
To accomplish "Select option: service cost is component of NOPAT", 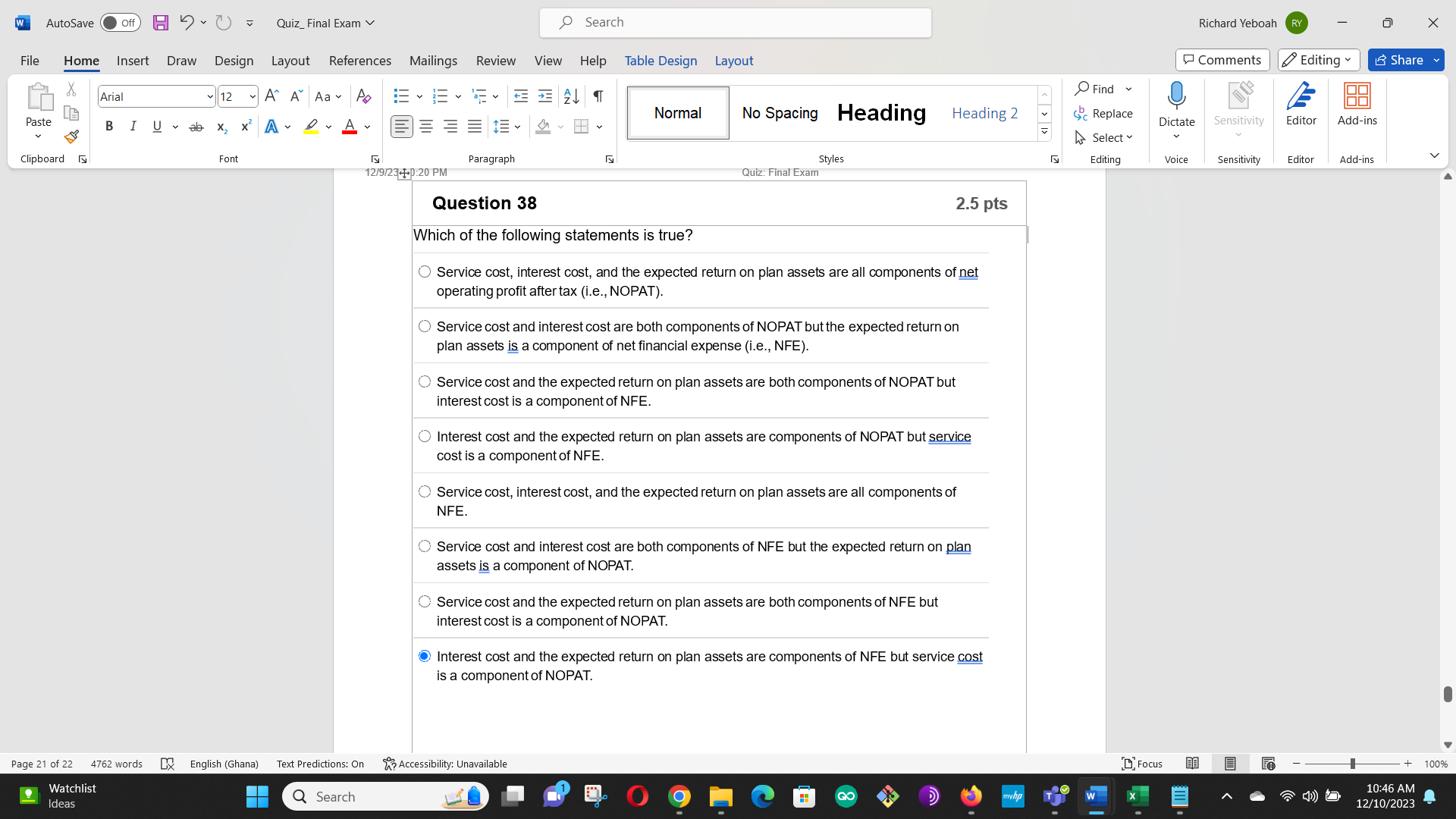I will pos(425,656).
